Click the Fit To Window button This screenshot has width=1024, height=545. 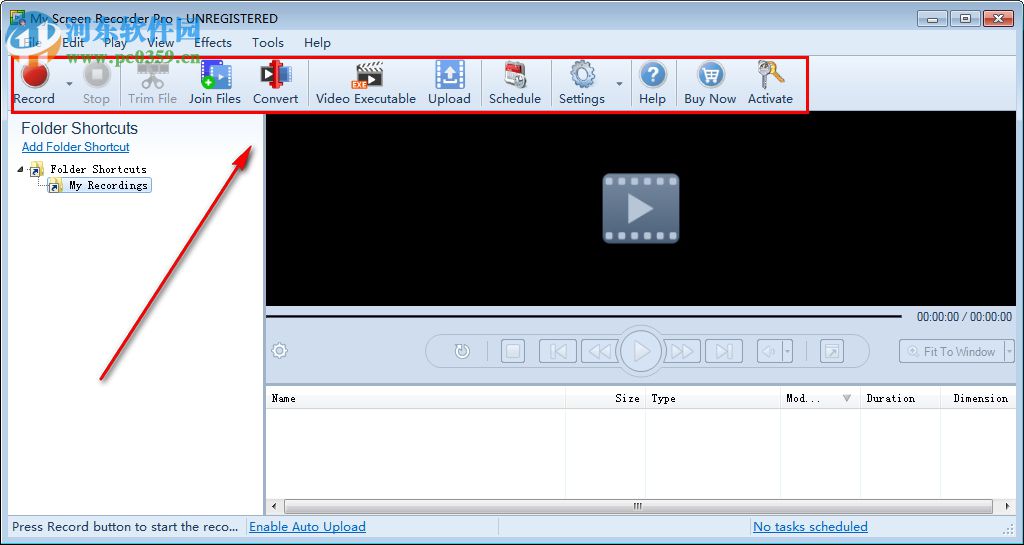click(x=951, y=351)
